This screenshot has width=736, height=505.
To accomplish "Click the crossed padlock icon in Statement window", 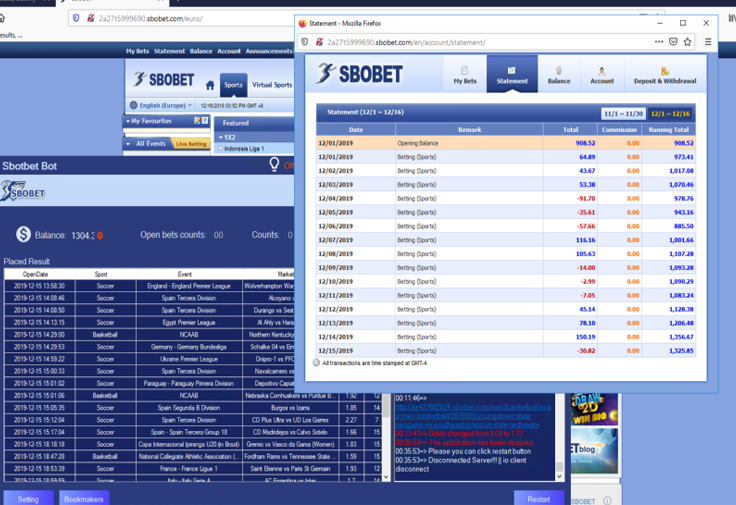I will [x=319, y=42].
